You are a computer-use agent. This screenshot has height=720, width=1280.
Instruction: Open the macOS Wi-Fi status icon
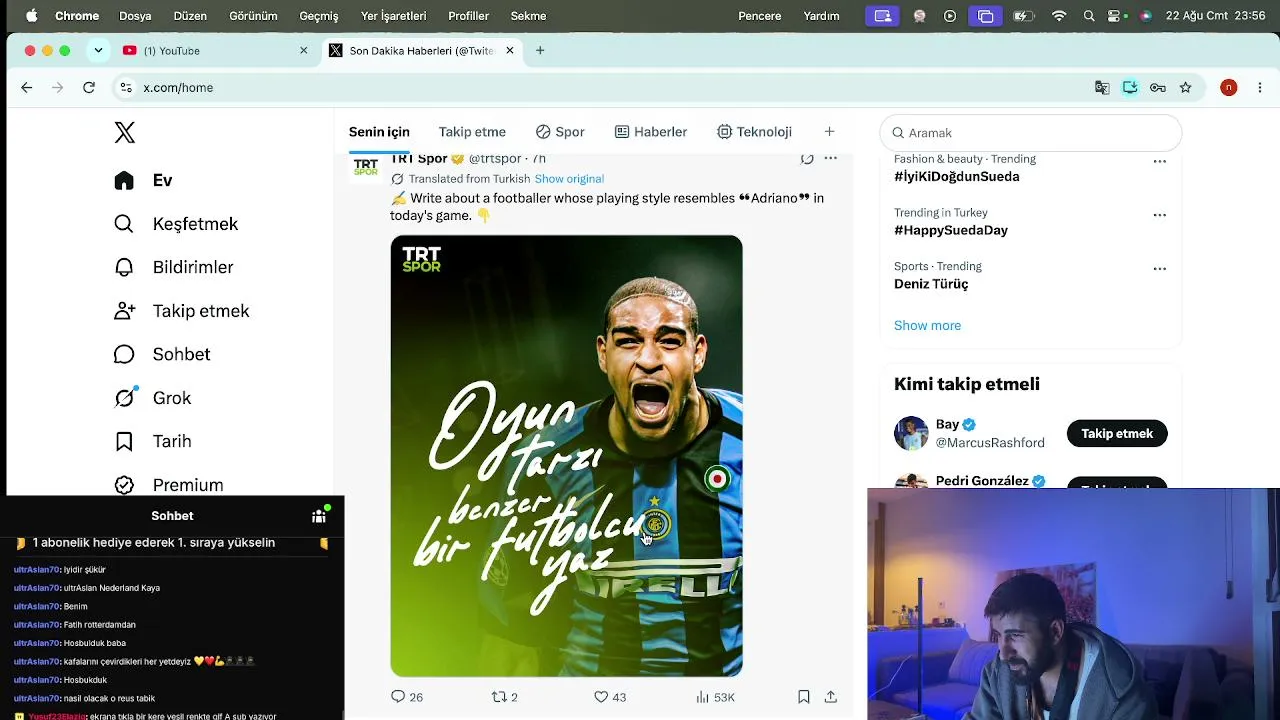1059,16
